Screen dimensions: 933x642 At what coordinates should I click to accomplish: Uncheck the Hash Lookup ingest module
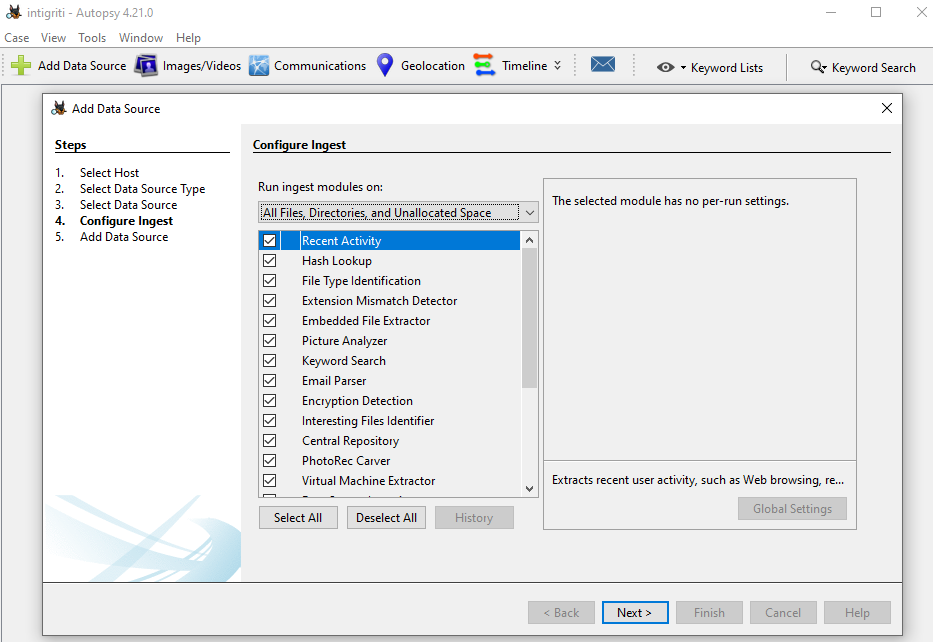point(270,260)
